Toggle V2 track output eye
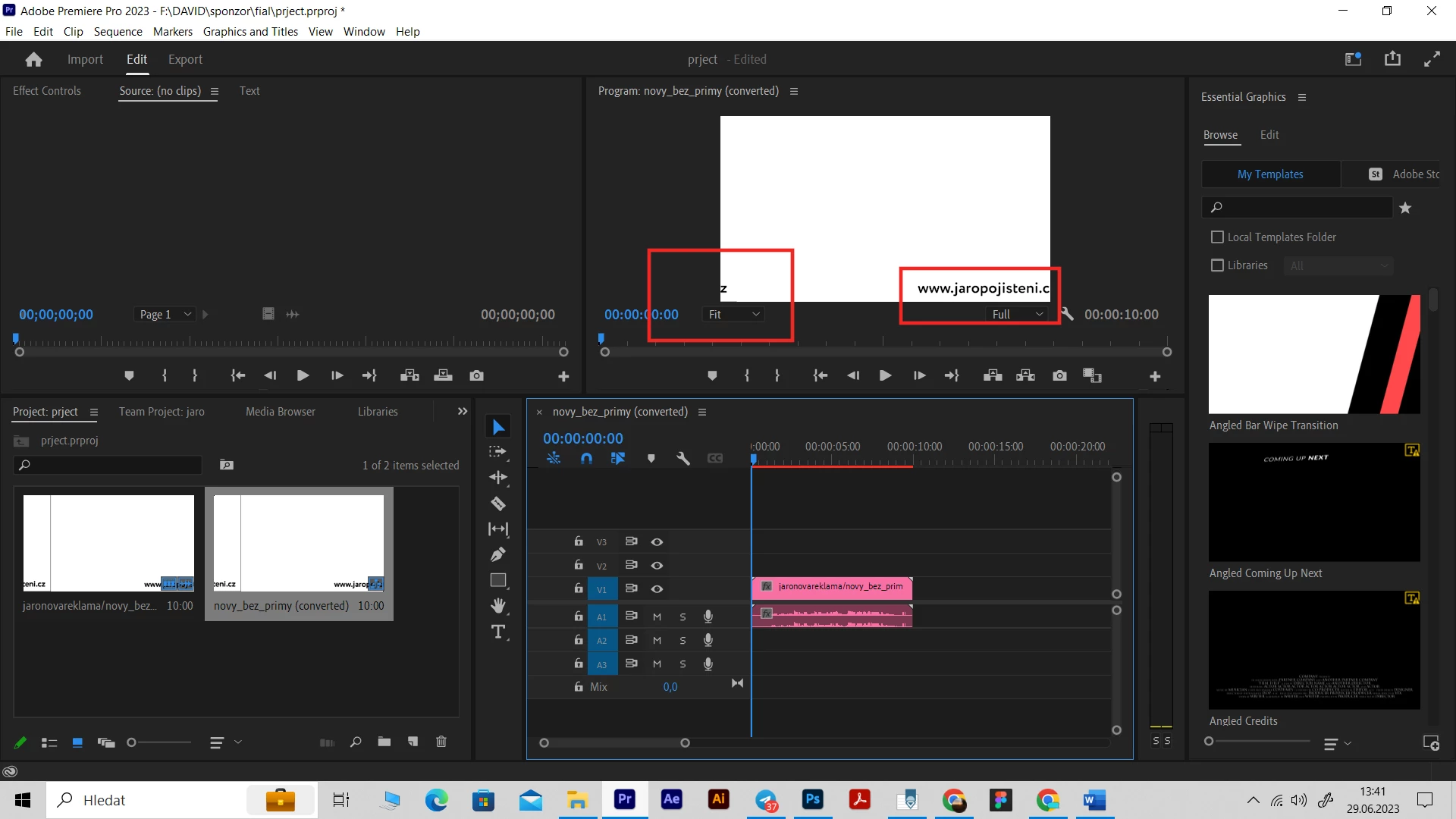This screenshot has width=1456, height=819. (x=657, y=566)
